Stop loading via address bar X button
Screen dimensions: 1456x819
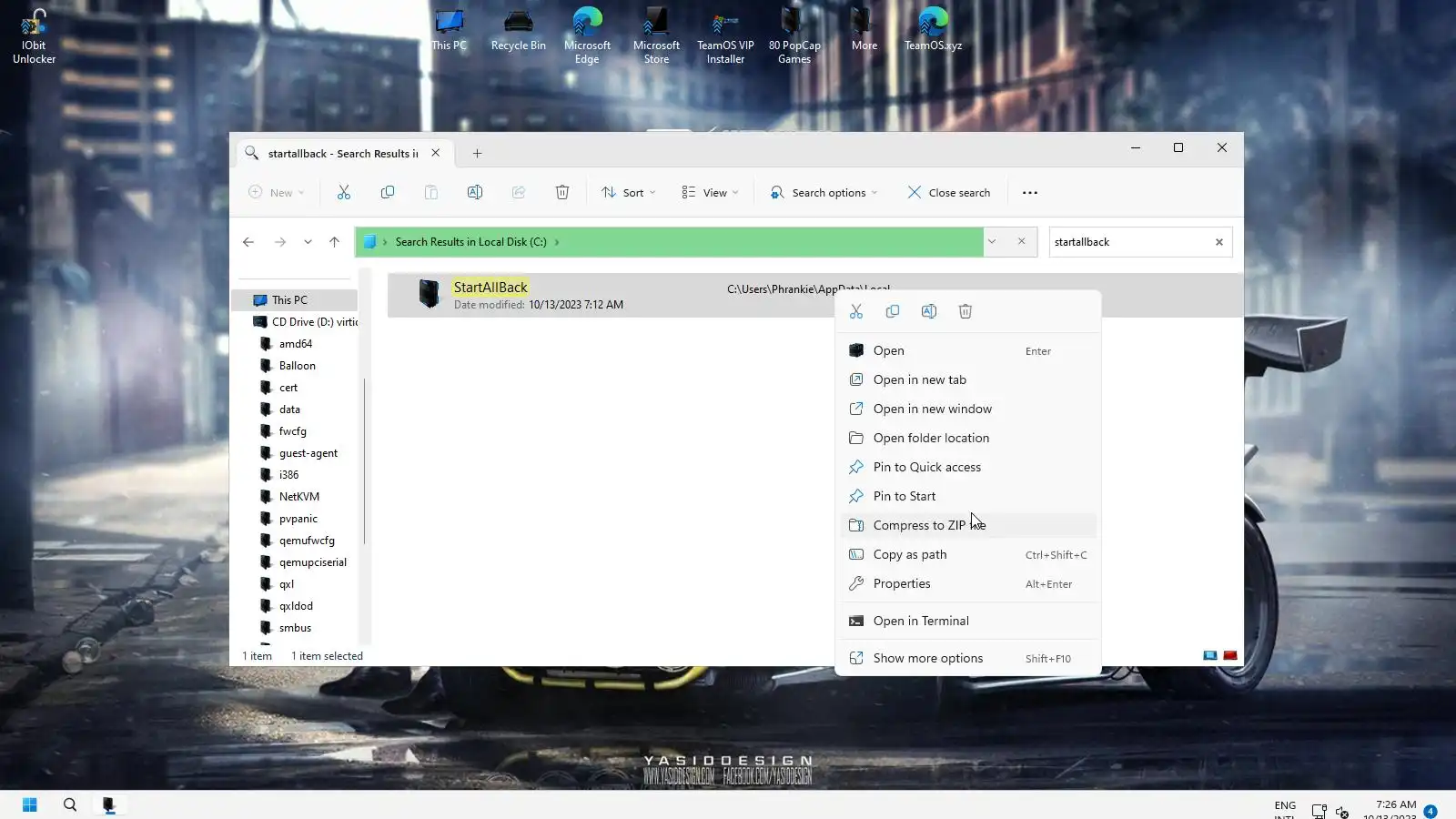pyautogui.click(x=1021, y=242)
